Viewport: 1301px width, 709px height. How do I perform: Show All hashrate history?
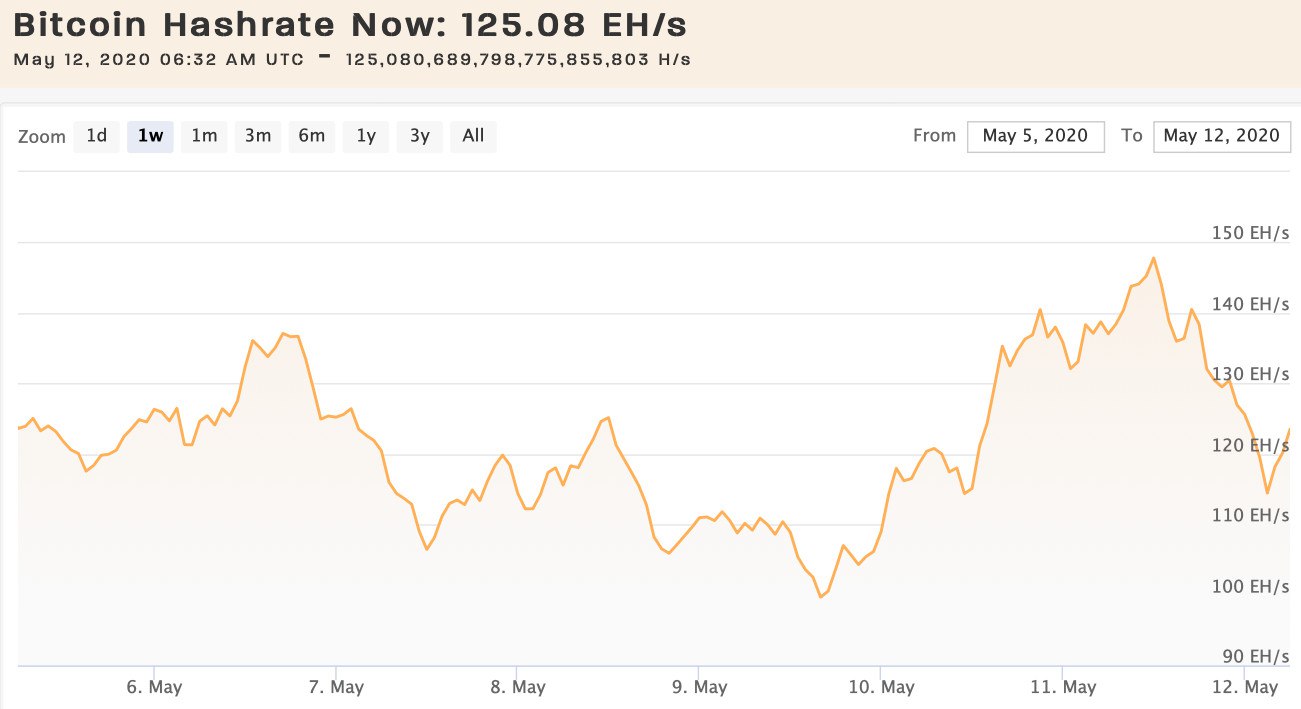point(473,136)
